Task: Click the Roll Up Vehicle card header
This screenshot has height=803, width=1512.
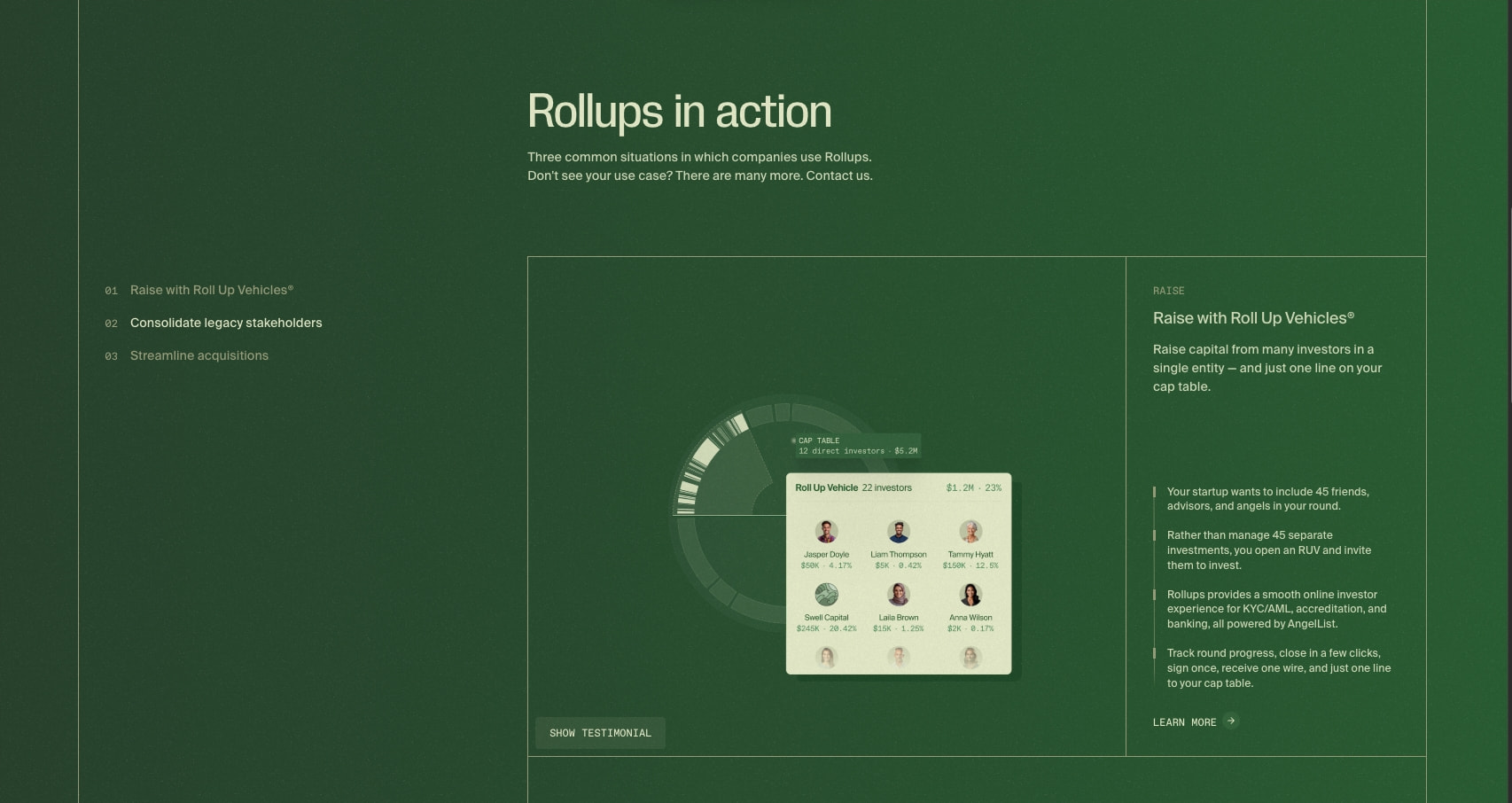Action: [x=899, y=487]
